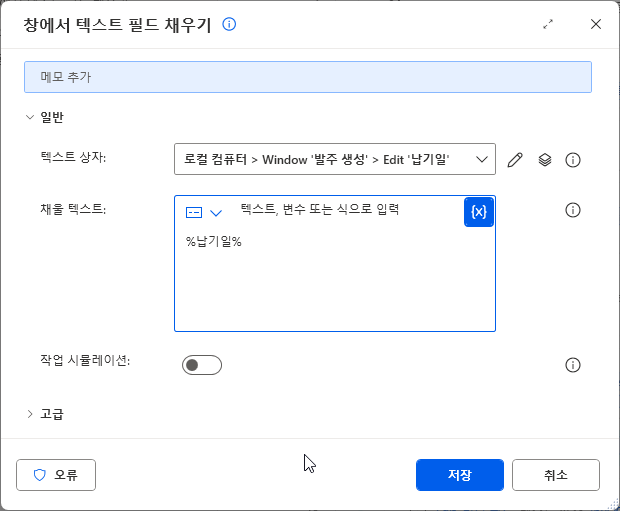Click the 텍스트 상자 label
620x511 pixels.
point(73,157)
